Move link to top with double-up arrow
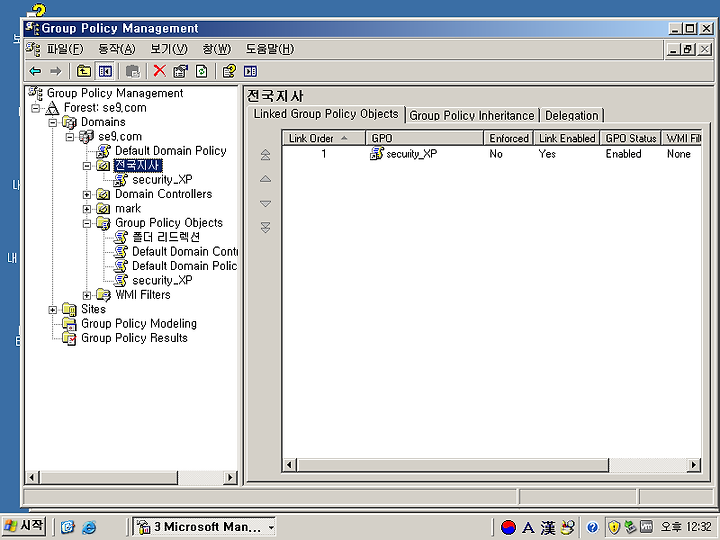The image size is (720, 540). coord(265,155)
